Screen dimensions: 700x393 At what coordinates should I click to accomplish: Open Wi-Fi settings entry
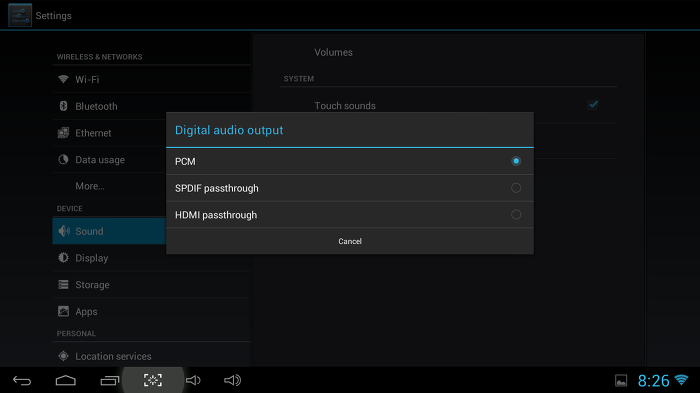[x=151, y=79]
